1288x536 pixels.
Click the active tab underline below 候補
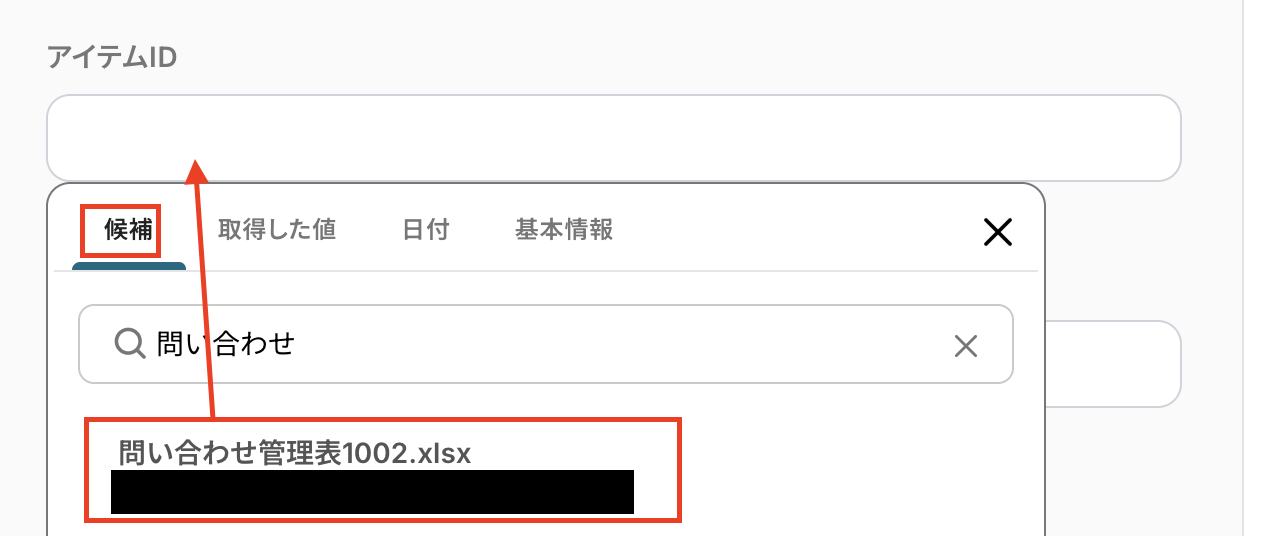click(x=129, y=266)
